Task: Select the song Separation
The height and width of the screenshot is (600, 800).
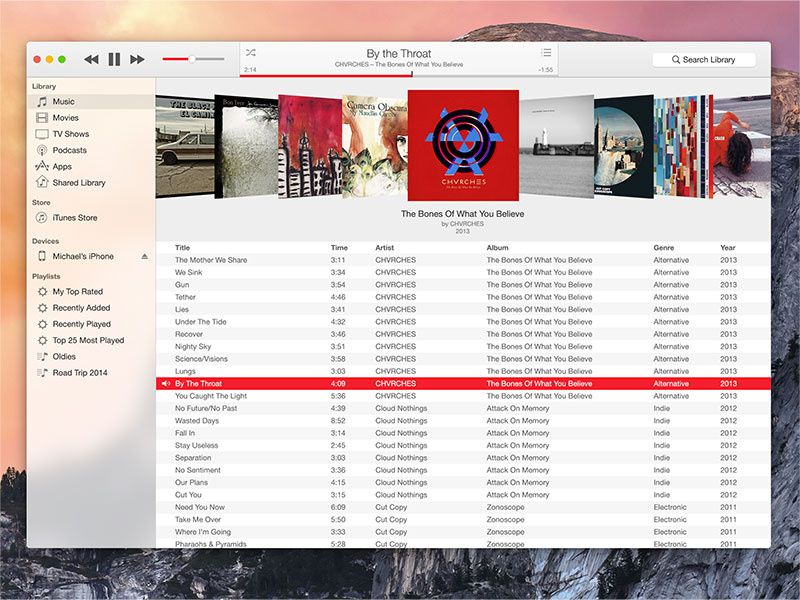Action: pos(463,458)
